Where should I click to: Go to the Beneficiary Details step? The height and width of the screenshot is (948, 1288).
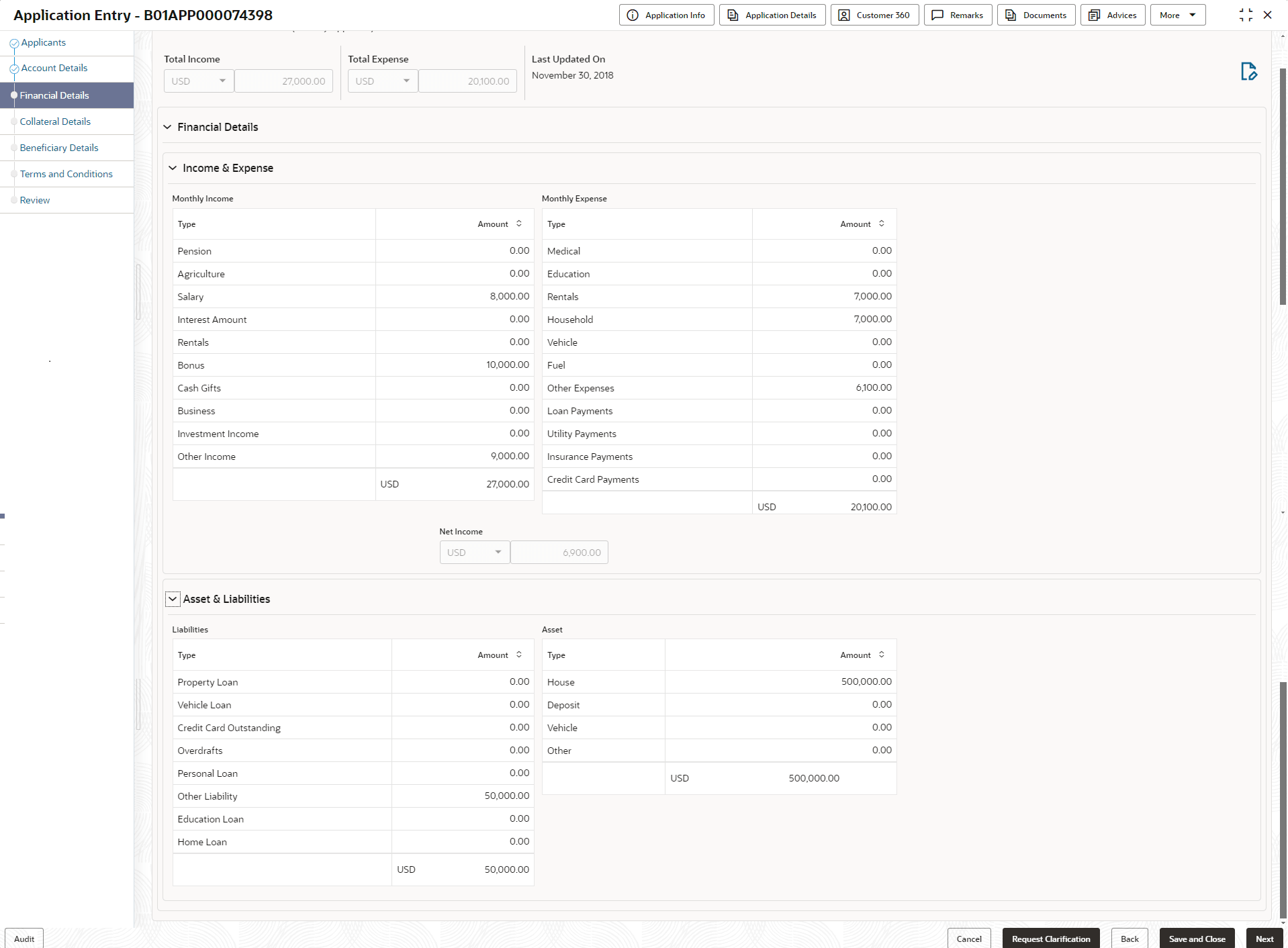coord(59,148)
